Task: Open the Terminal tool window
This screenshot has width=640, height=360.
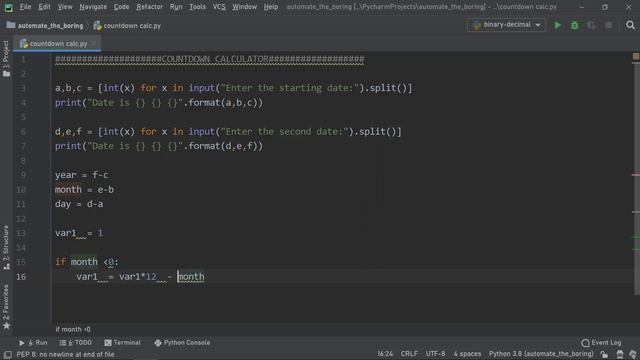Action: pos(122,343)
